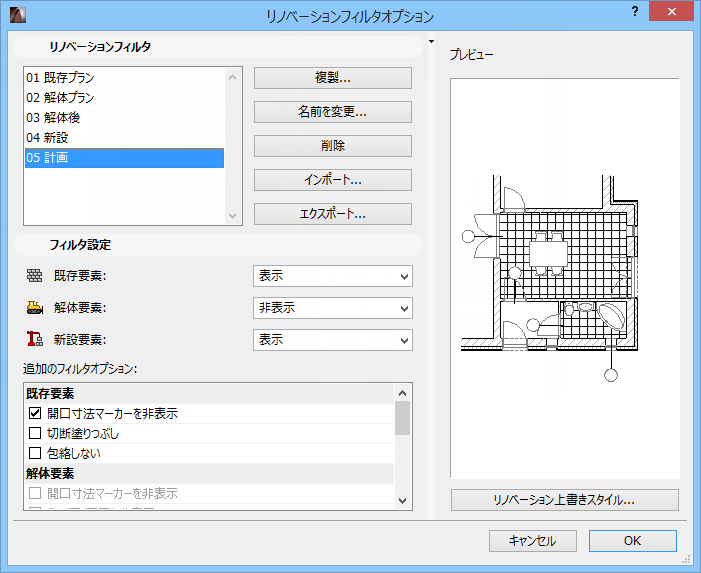The height and width of the screenshot is (573, 701).
Task: Click the down arrow of the options list scrollbar
Action: [402, 501]
